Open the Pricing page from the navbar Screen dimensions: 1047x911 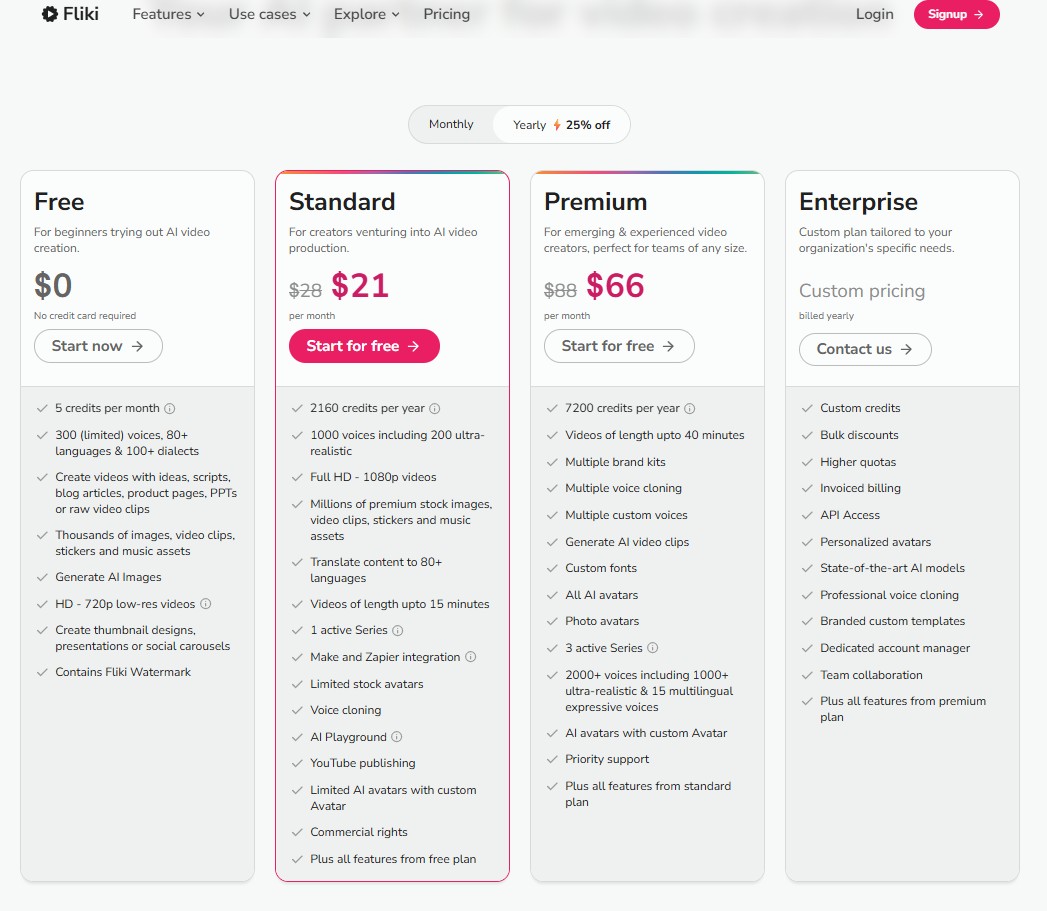446,14
